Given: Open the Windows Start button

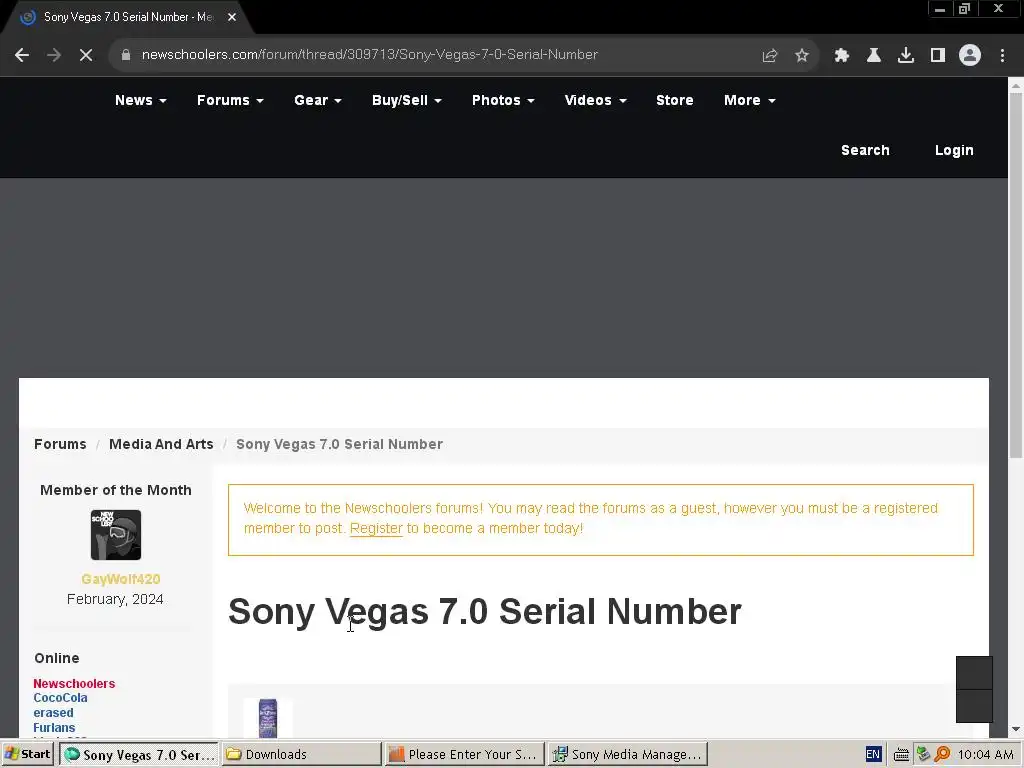Looking at the screenshot, I should click(x=28, y=754).
